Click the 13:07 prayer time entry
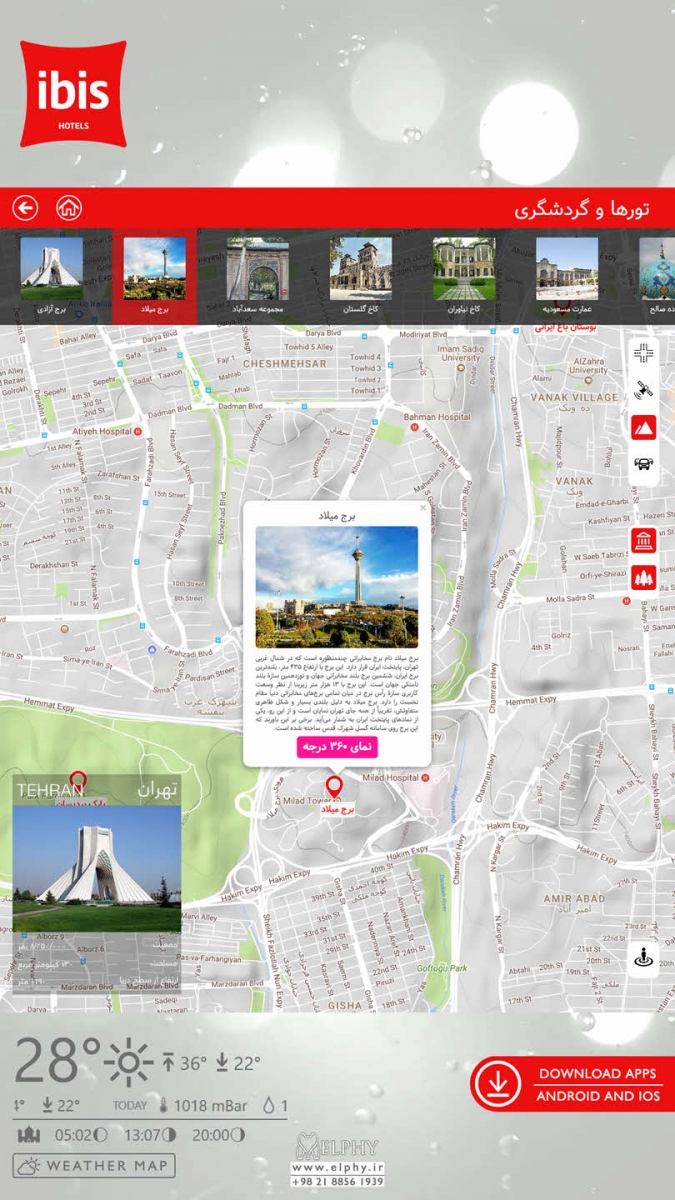Viewport: 675px width, 1200px height. click(150, 1135)
